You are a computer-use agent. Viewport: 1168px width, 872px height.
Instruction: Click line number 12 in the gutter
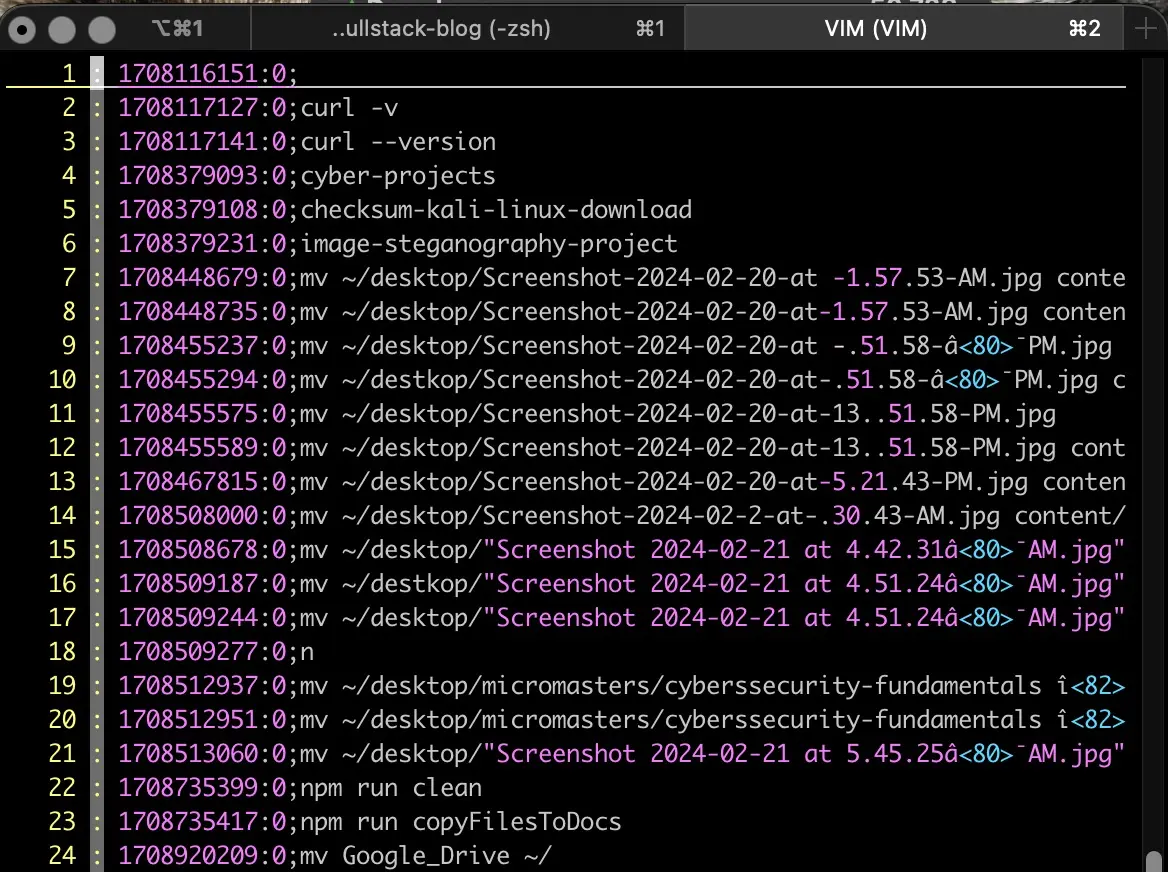coord(63,448)
